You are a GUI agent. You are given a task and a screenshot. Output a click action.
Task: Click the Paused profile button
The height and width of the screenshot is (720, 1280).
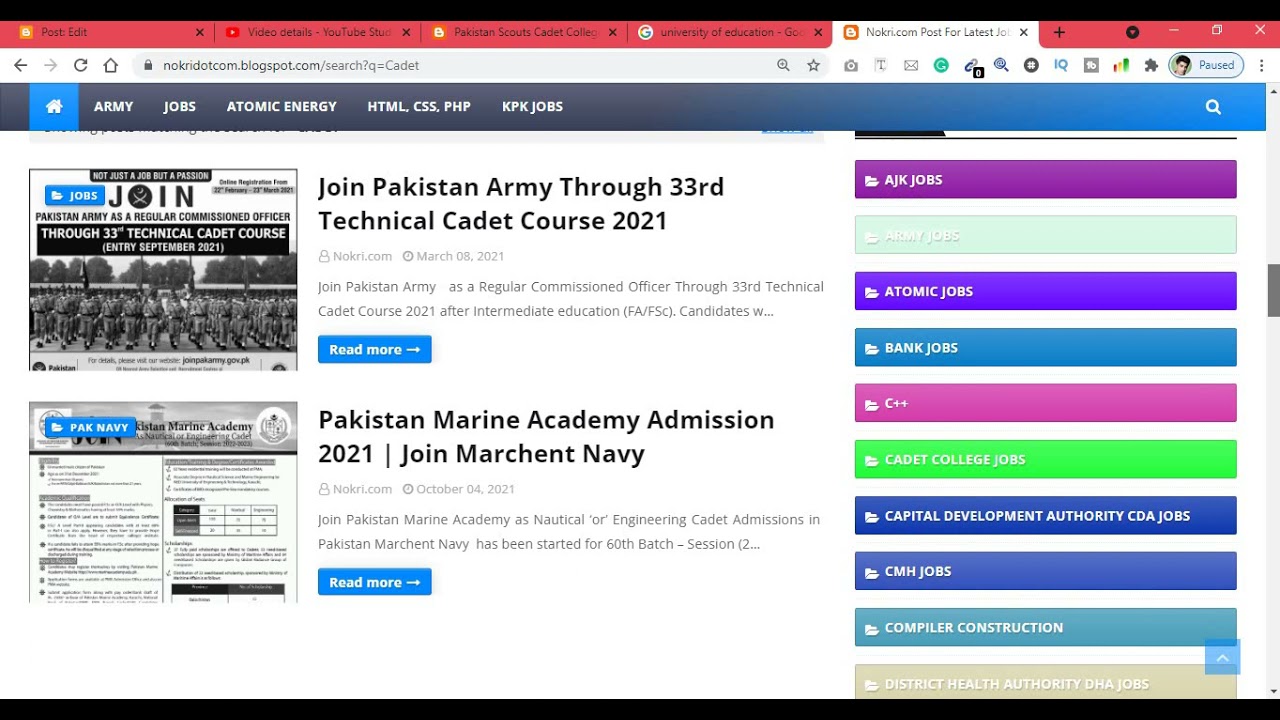click(x=1206, y=65)
